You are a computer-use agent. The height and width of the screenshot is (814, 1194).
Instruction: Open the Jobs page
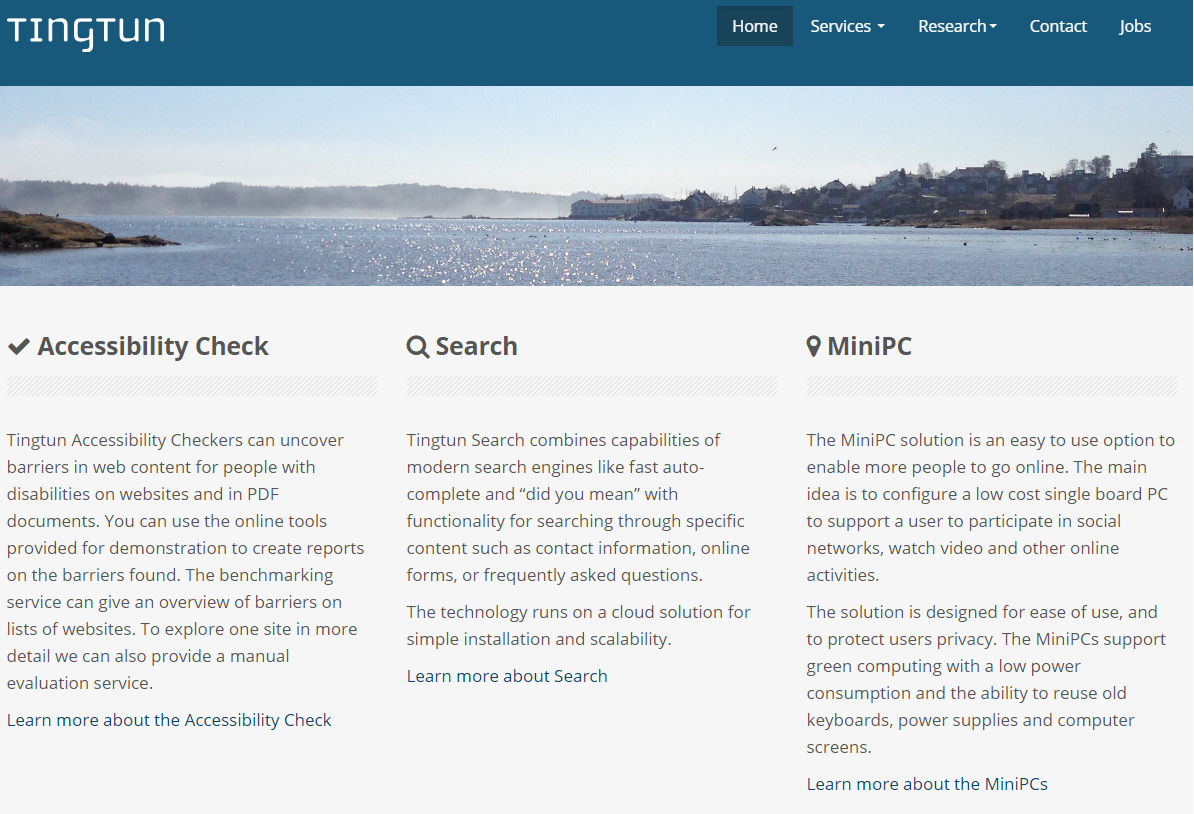click(x=1135, y=26)
